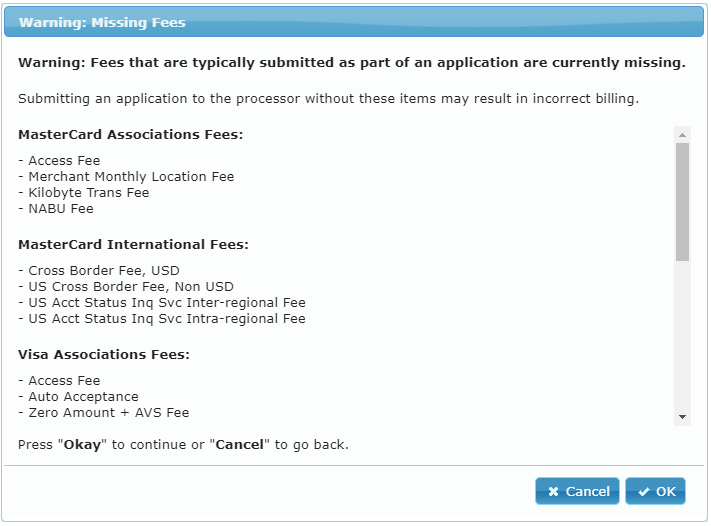Click the scrollbar down arrow

point(682,417)
